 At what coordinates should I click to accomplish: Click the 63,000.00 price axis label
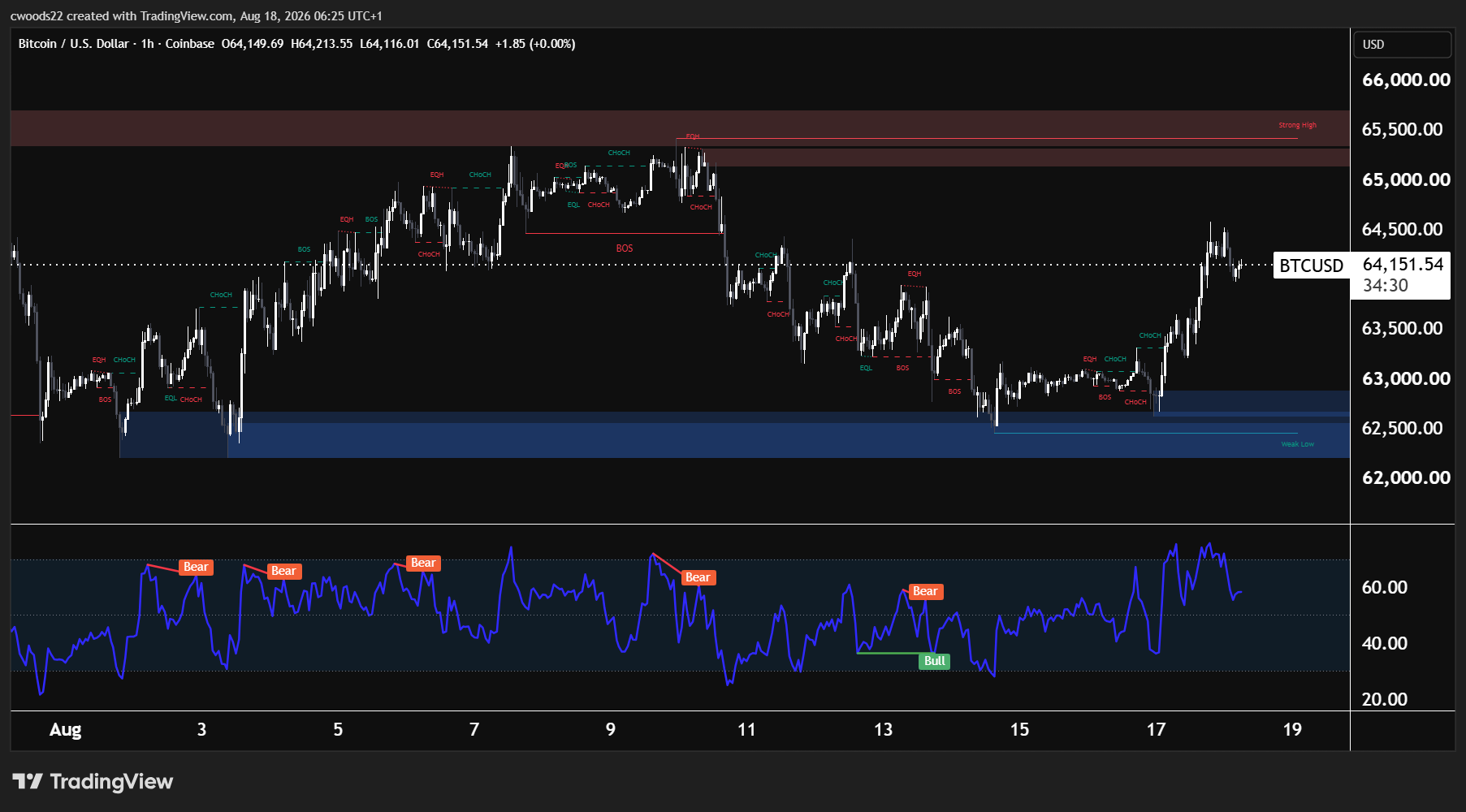coord(1406,378)
